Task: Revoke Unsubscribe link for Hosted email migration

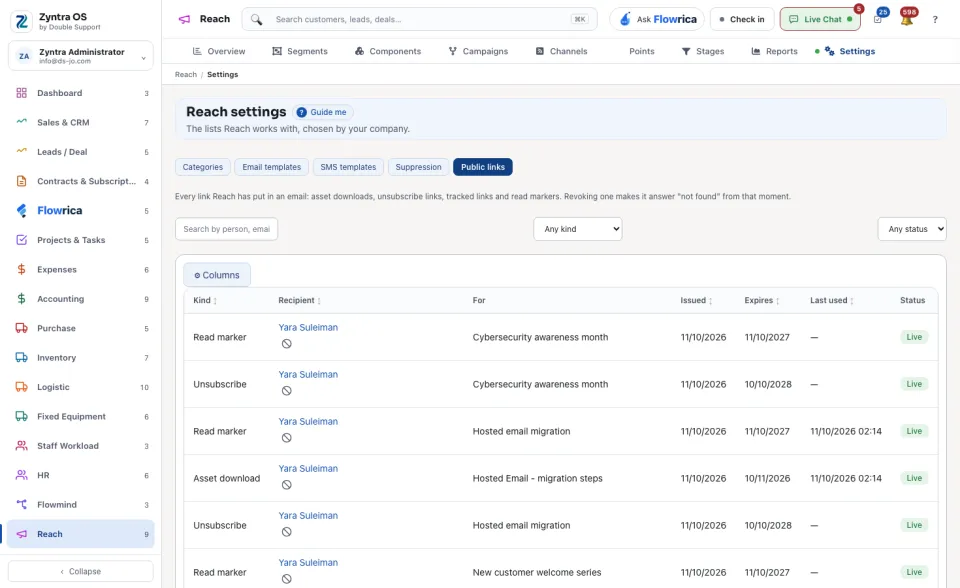Action: click(287, 532)
